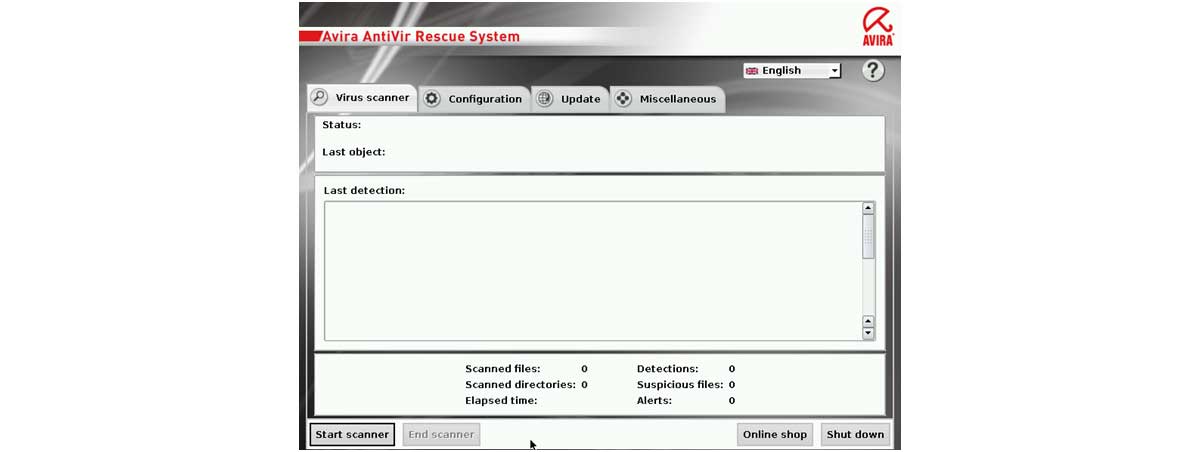The height and width of the screenshot is (452, 1200).
Task: Click the Avira AntiVir Rescue System title
Action: coord(420,37)
